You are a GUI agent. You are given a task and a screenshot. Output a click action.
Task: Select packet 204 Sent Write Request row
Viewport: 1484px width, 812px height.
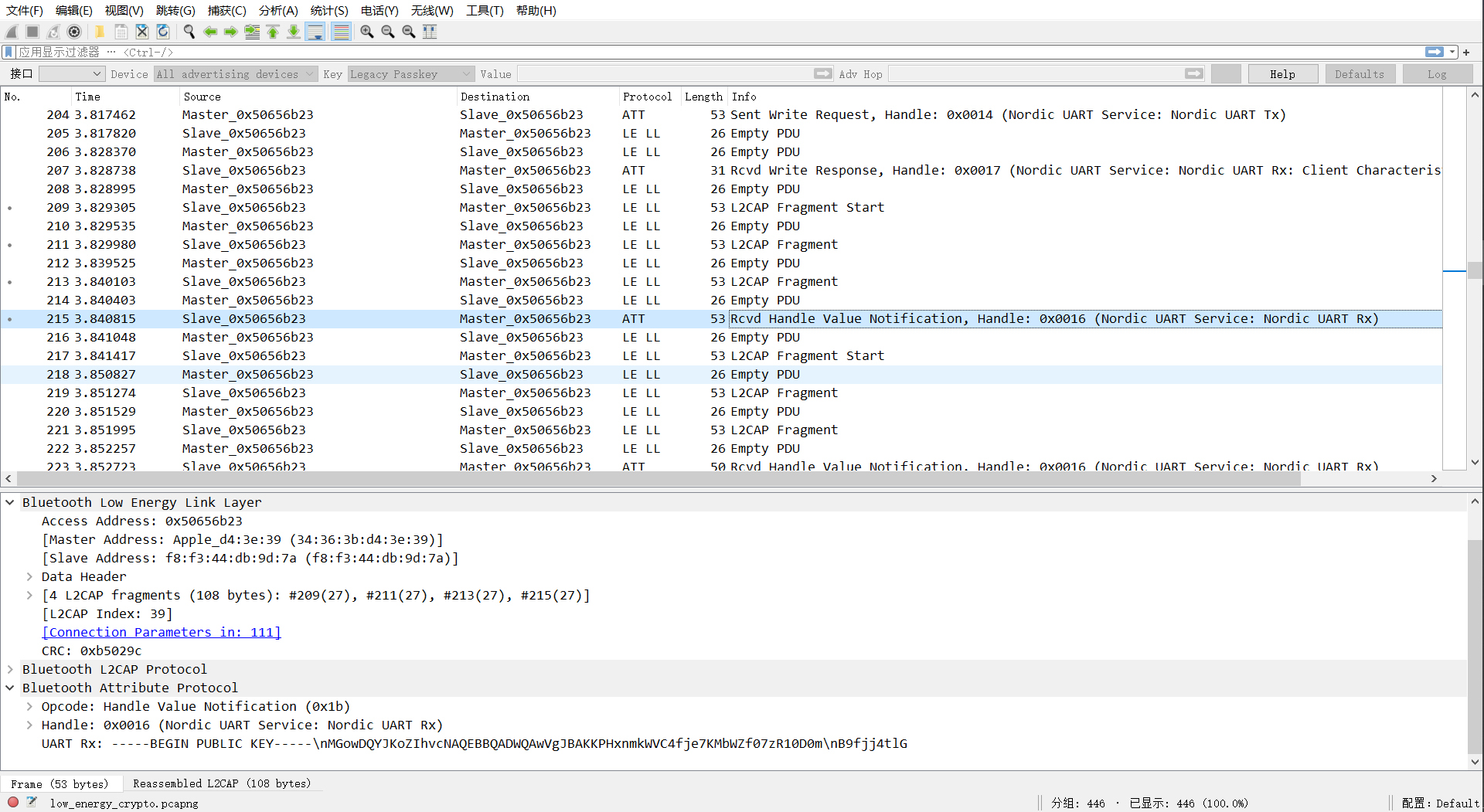point(721,114)
